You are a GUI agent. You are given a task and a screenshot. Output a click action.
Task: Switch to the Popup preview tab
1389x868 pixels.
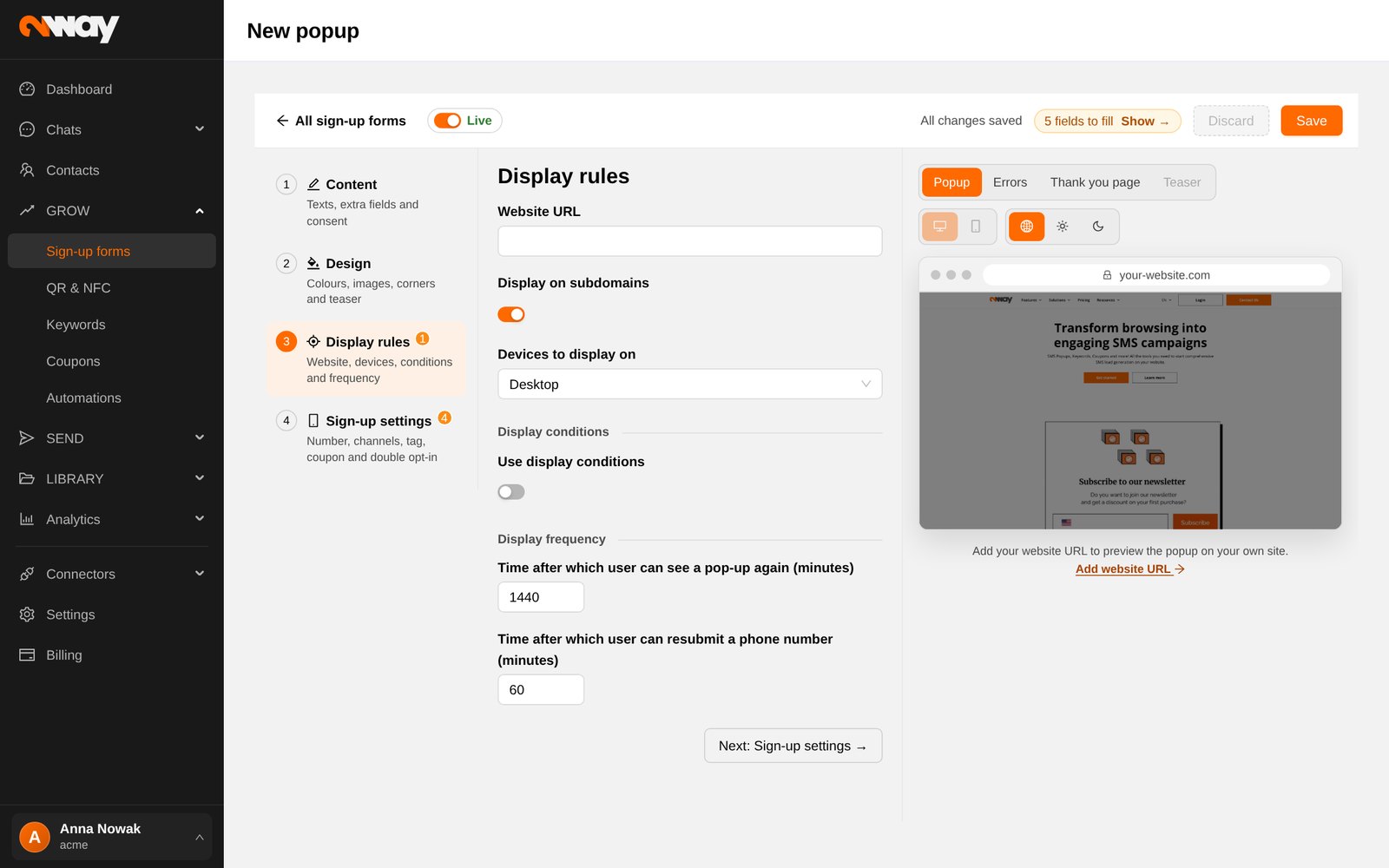[951, 182]
